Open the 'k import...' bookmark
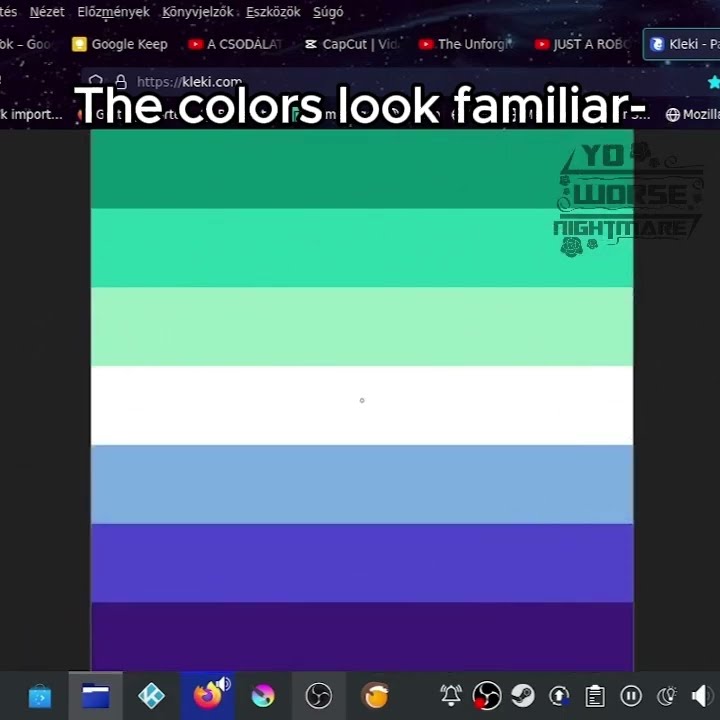The height and width of the screenshot is (720, 720). (31, 114)
